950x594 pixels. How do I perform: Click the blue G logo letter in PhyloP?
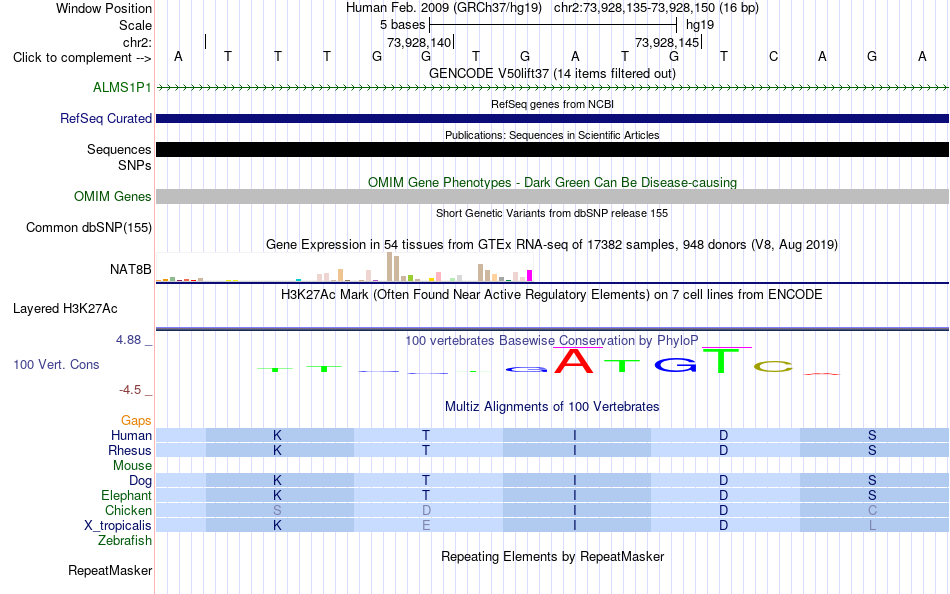pos(675,364)
